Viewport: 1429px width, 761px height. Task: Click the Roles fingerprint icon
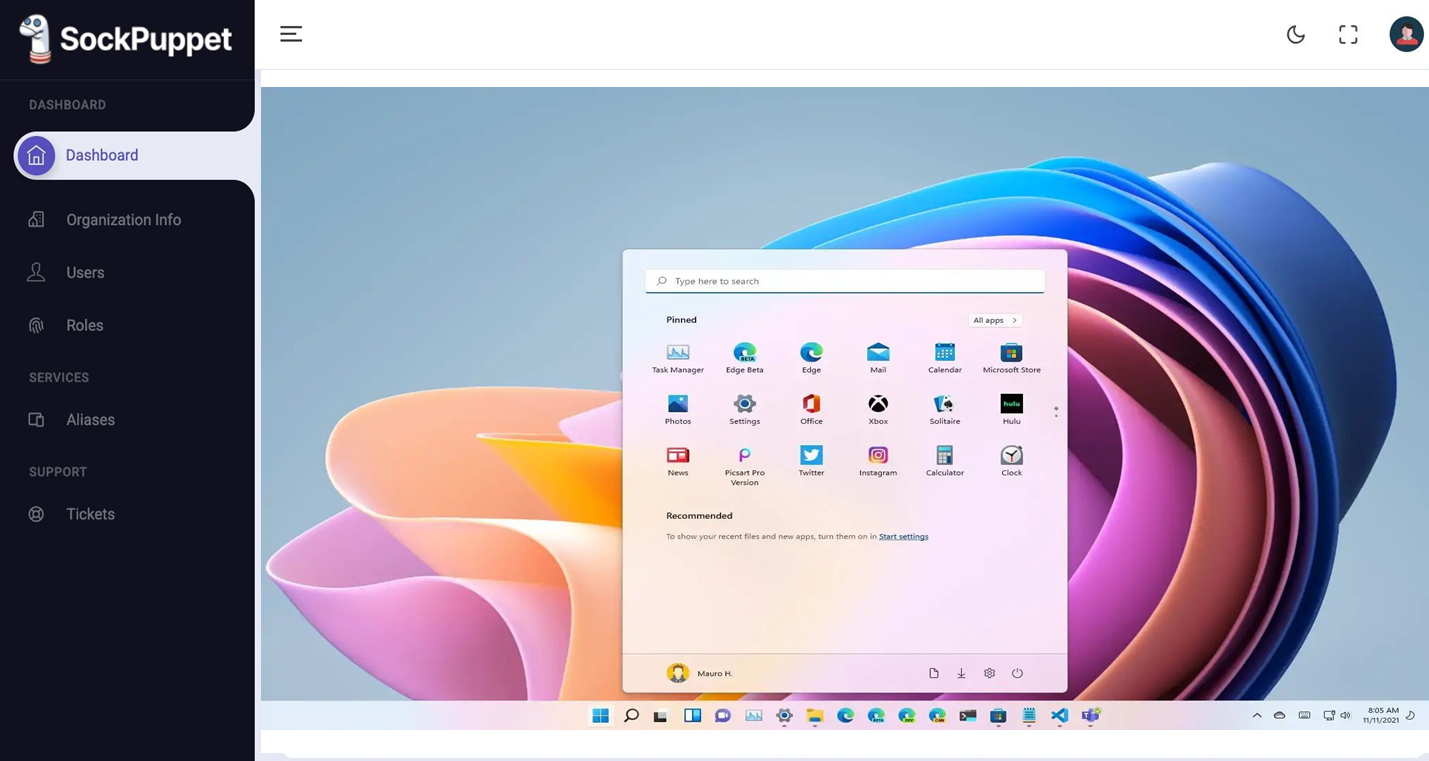(x=36, y=325)
